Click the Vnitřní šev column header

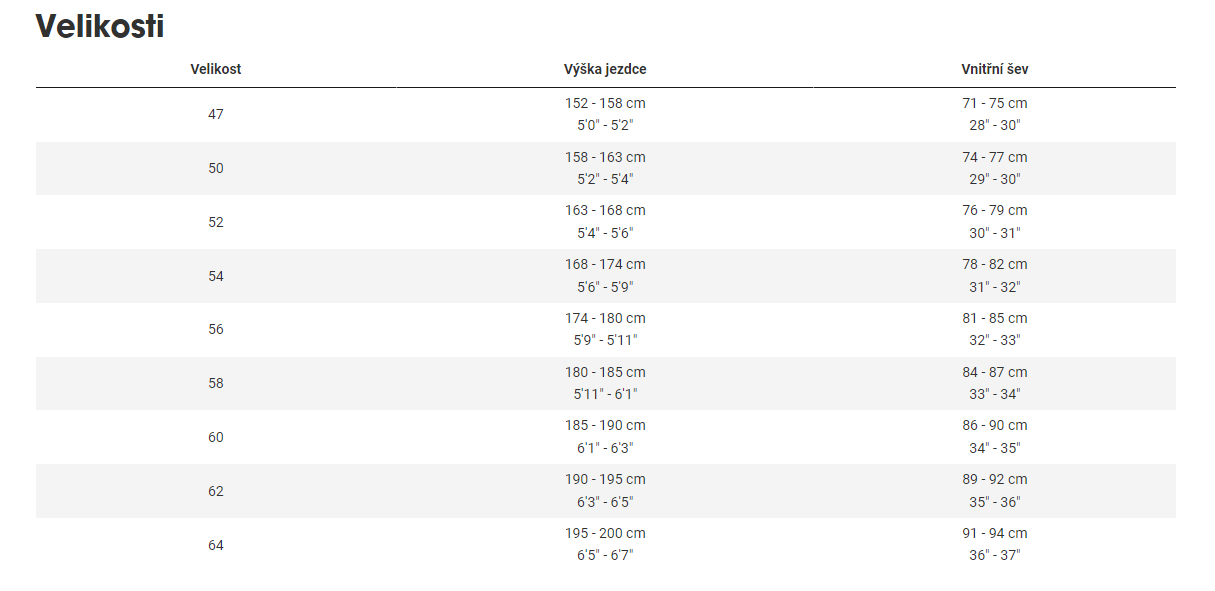pos(995,69)
